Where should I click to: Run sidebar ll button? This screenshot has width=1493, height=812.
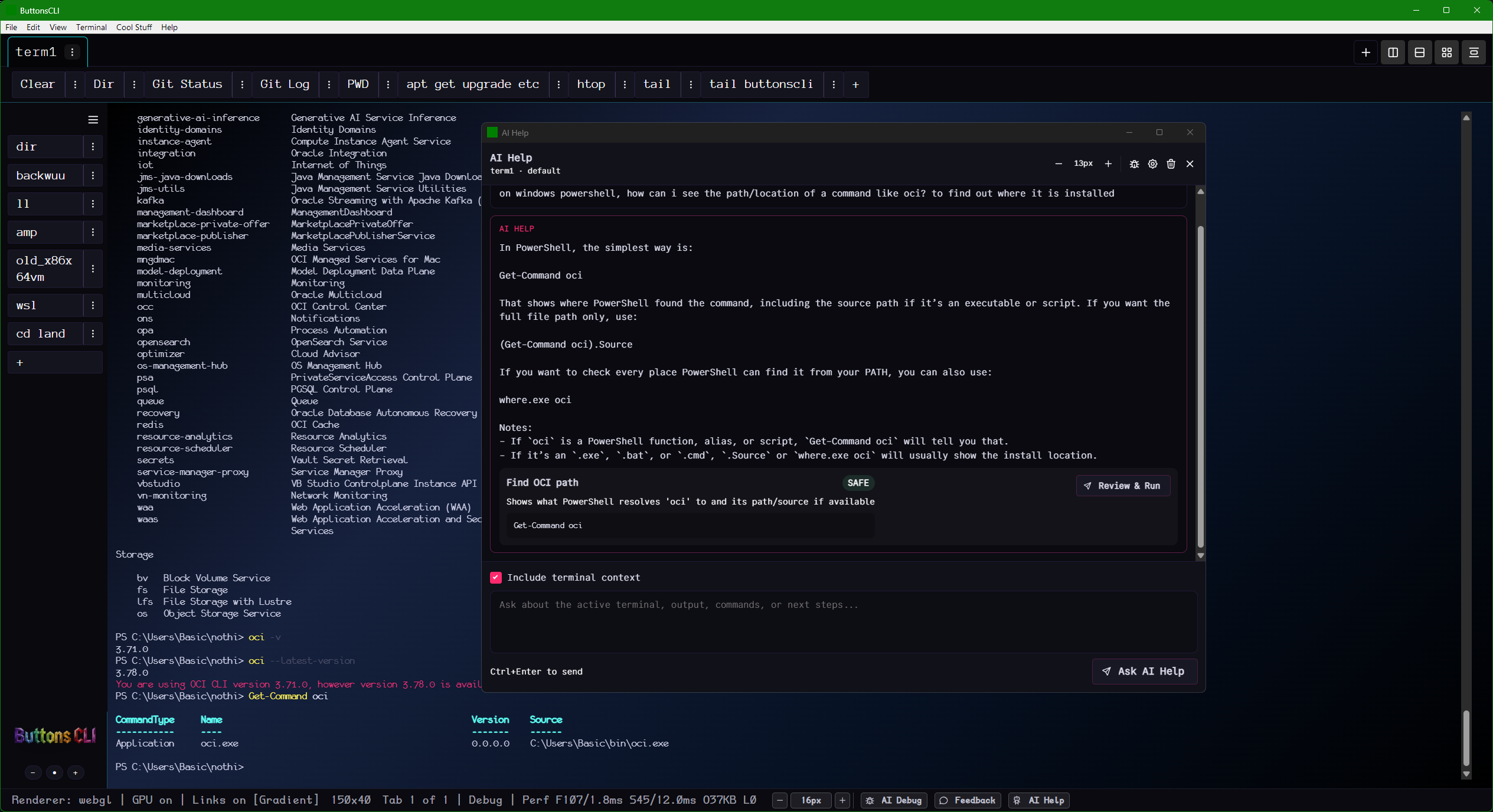pos(45,204)
